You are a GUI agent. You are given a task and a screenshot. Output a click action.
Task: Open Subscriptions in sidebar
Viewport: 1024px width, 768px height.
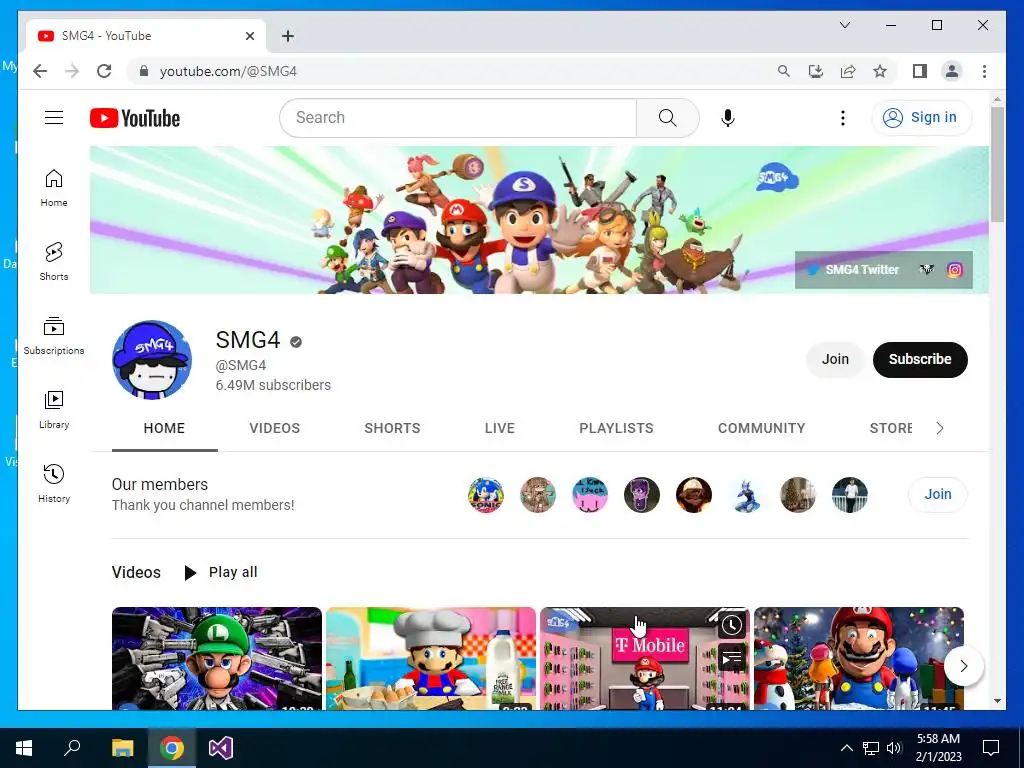[x=54, y=336]
